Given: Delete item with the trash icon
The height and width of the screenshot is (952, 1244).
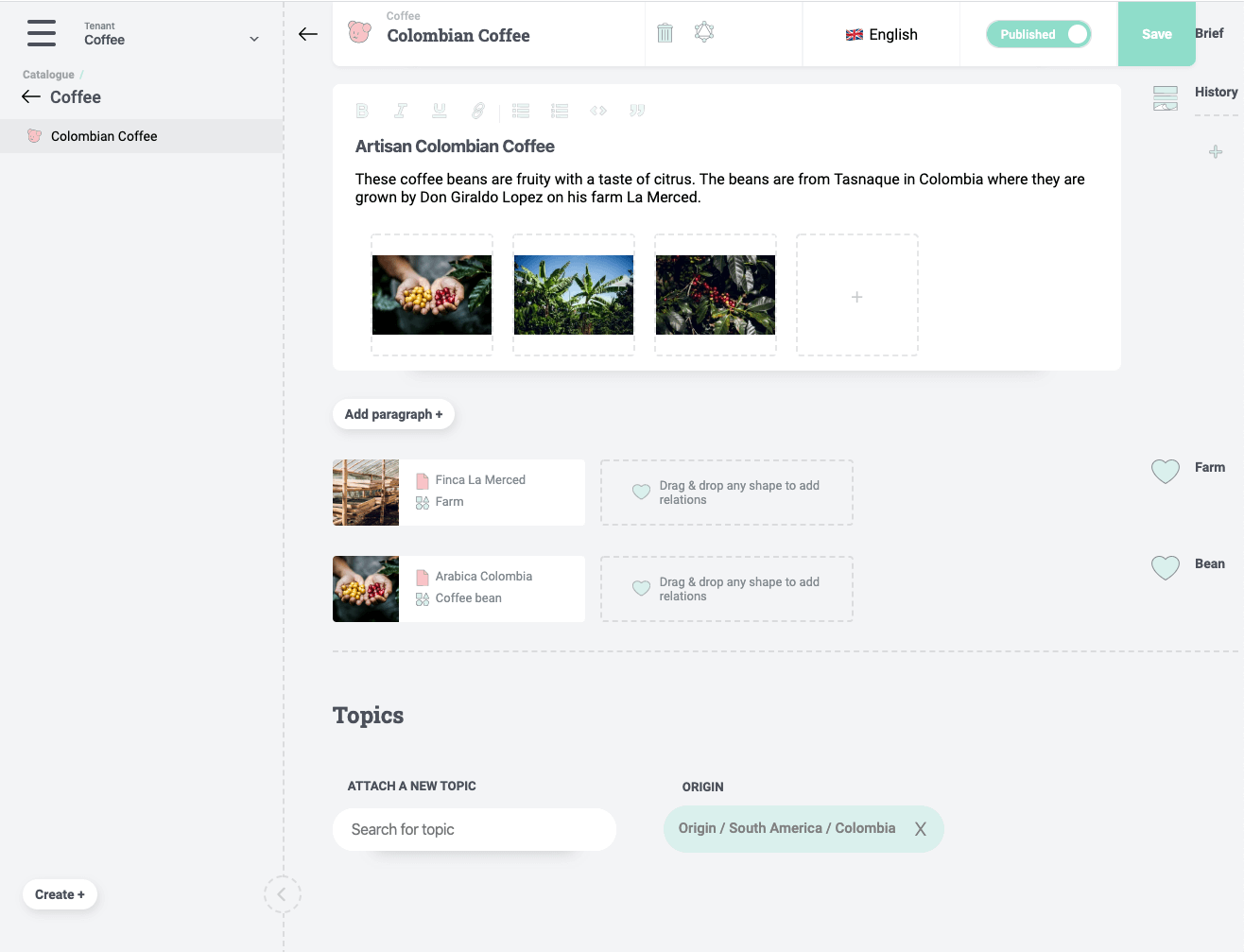Looking at the screenshot, I should (665, 33).
